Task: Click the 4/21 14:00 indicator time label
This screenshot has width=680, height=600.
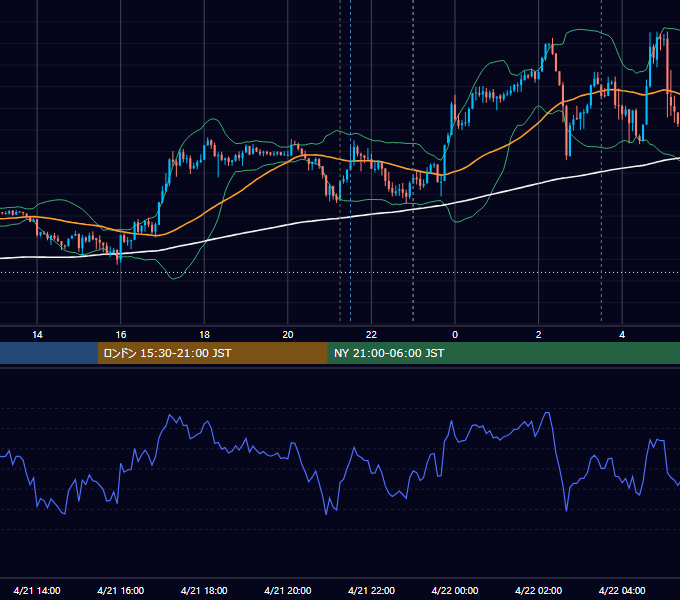Action: point(37,590)
